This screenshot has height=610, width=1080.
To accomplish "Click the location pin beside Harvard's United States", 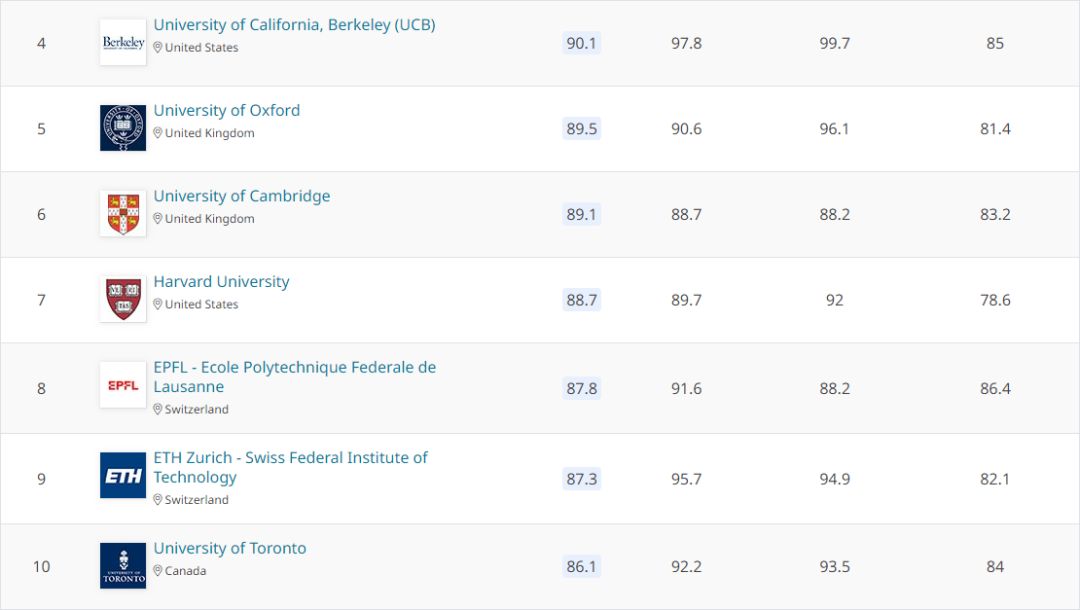I will (x=158, y=304).
